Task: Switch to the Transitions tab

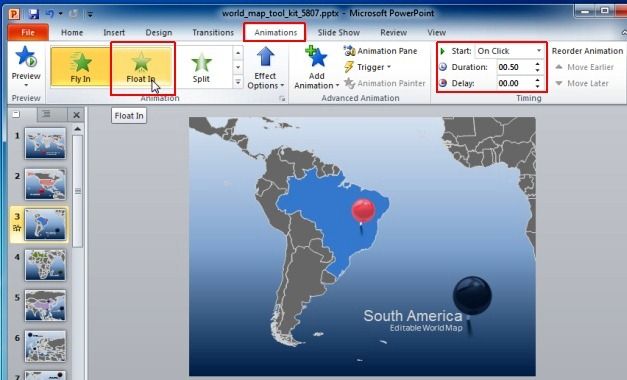Action: pos(213,32)
